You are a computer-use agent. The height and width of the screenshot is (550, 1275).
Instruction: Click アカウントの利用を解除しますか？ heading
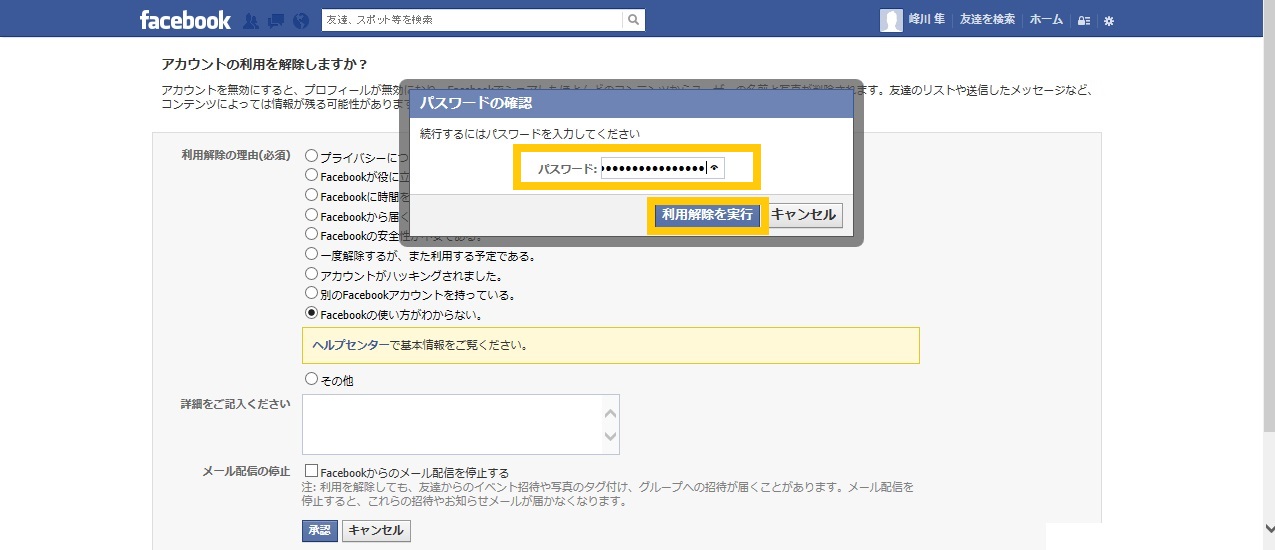pos(265,64)
